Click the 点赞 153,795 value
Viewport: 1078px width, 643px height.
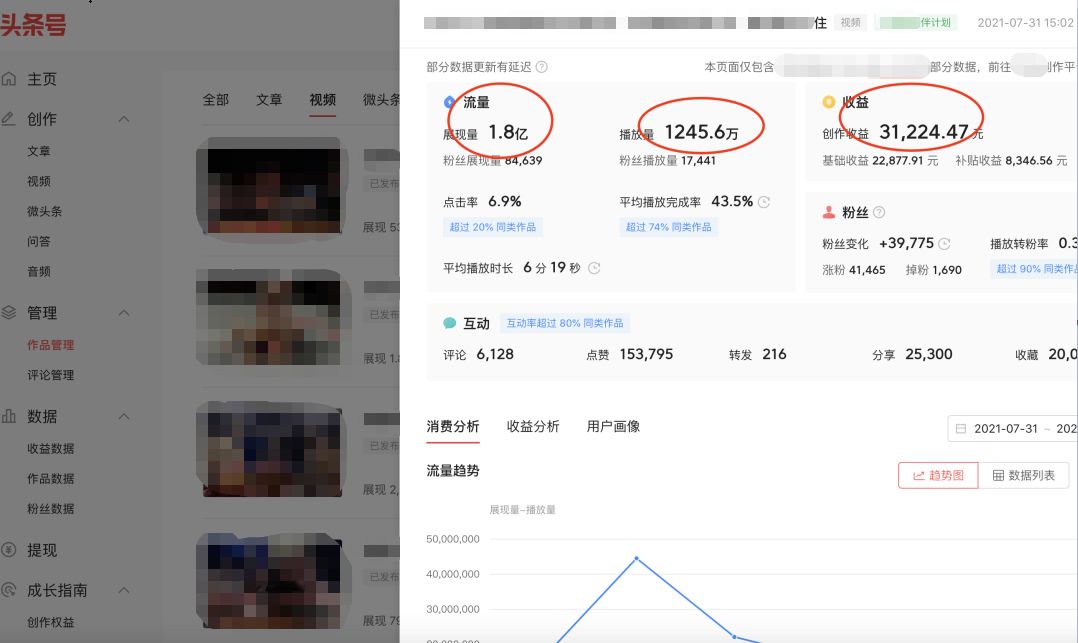[x=646, y=354]
